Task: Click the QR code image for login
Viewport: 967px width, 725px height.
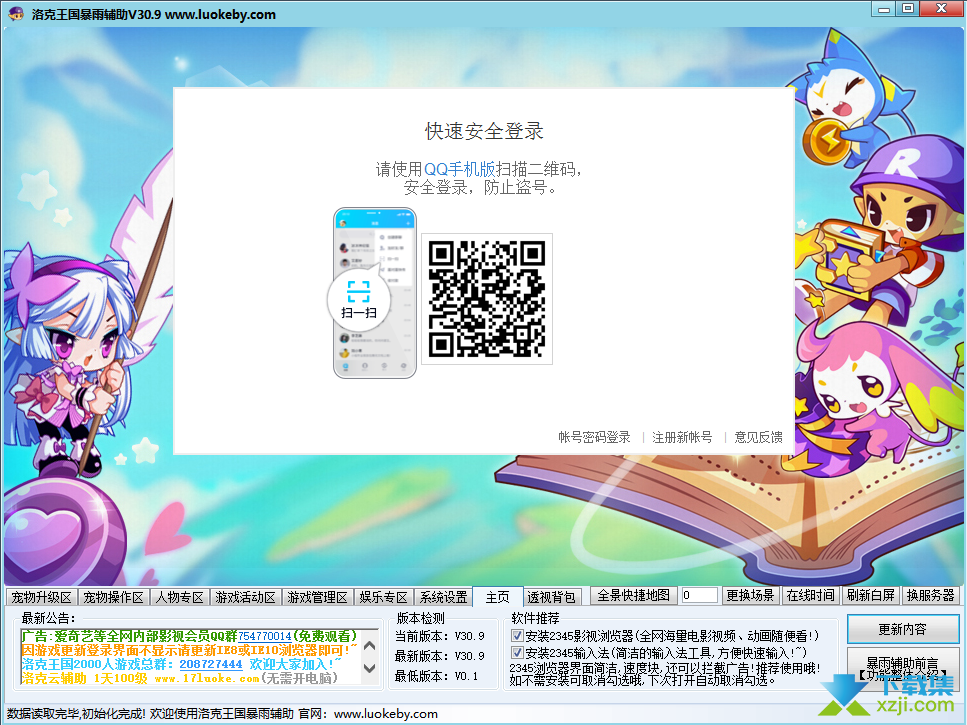Action: coord(487,299)
